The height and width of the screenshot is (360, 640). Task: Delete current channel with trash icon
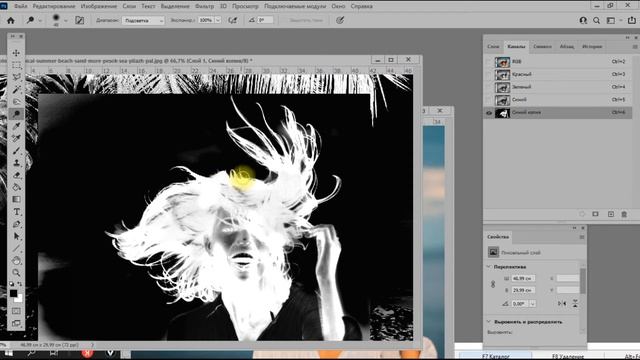(x=624, y=214)
